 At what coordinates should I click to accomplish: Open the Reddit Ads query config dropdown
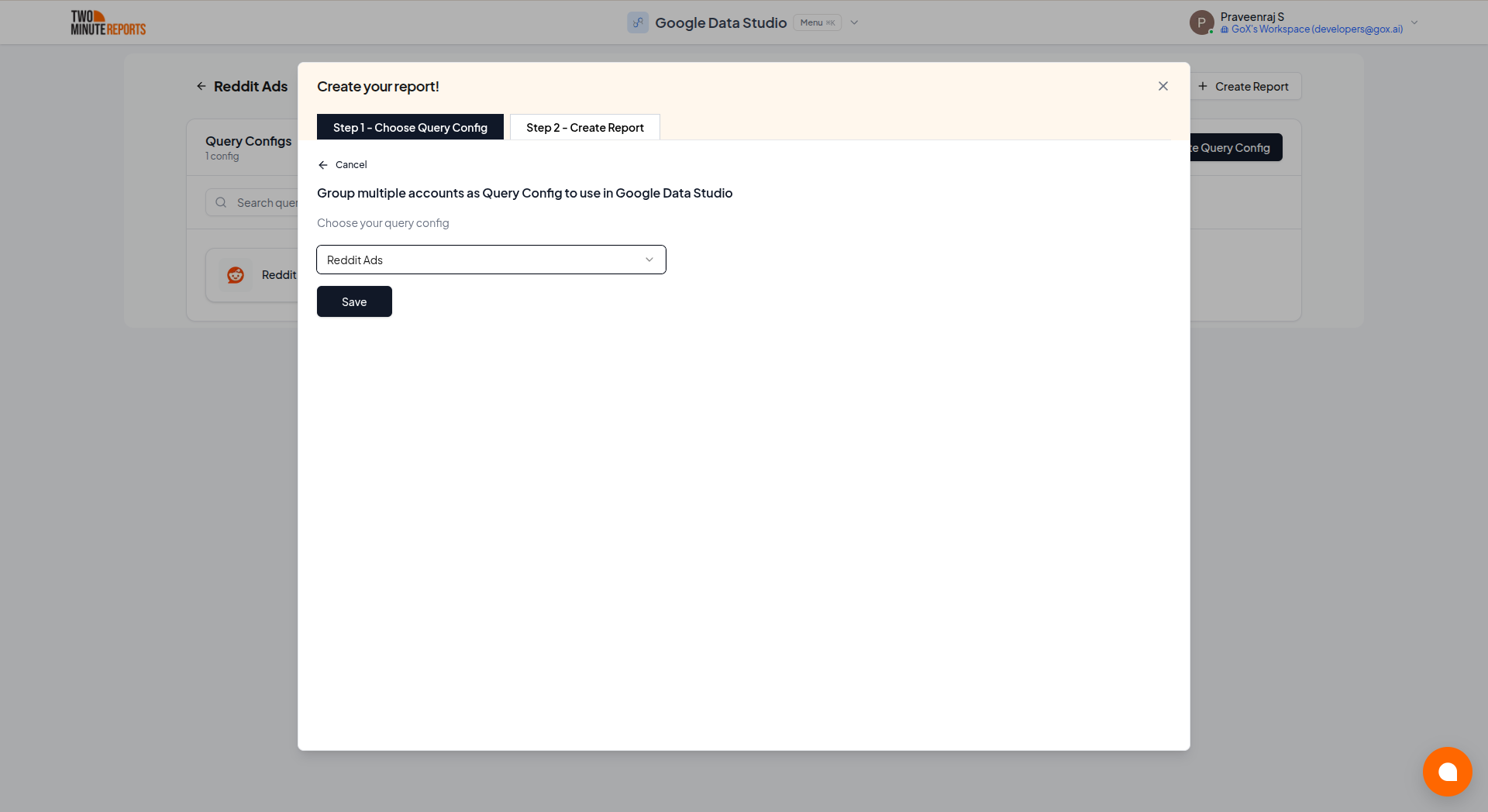(491, 260)
